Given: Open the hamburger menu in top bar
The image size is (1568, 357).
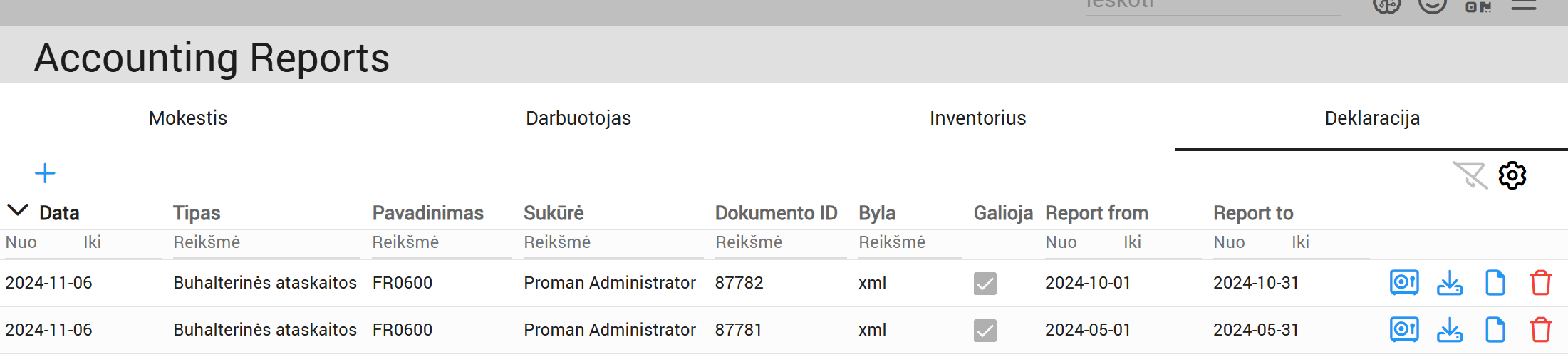Looking at the screenshot, I should click(x=1524, y=6).
